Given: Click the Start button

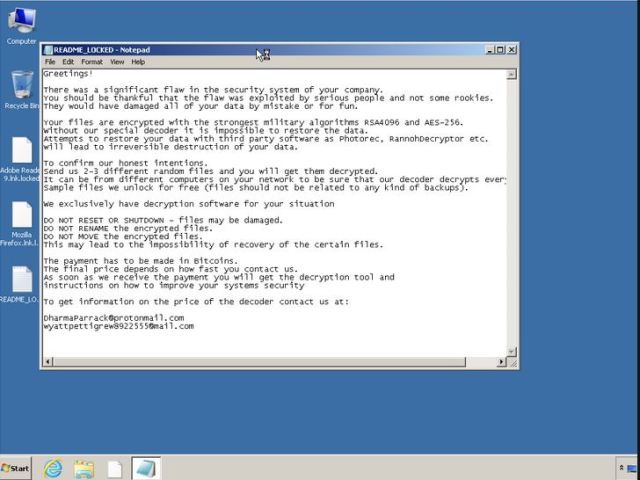Looking at the screenshot, I should click(16, 468).
